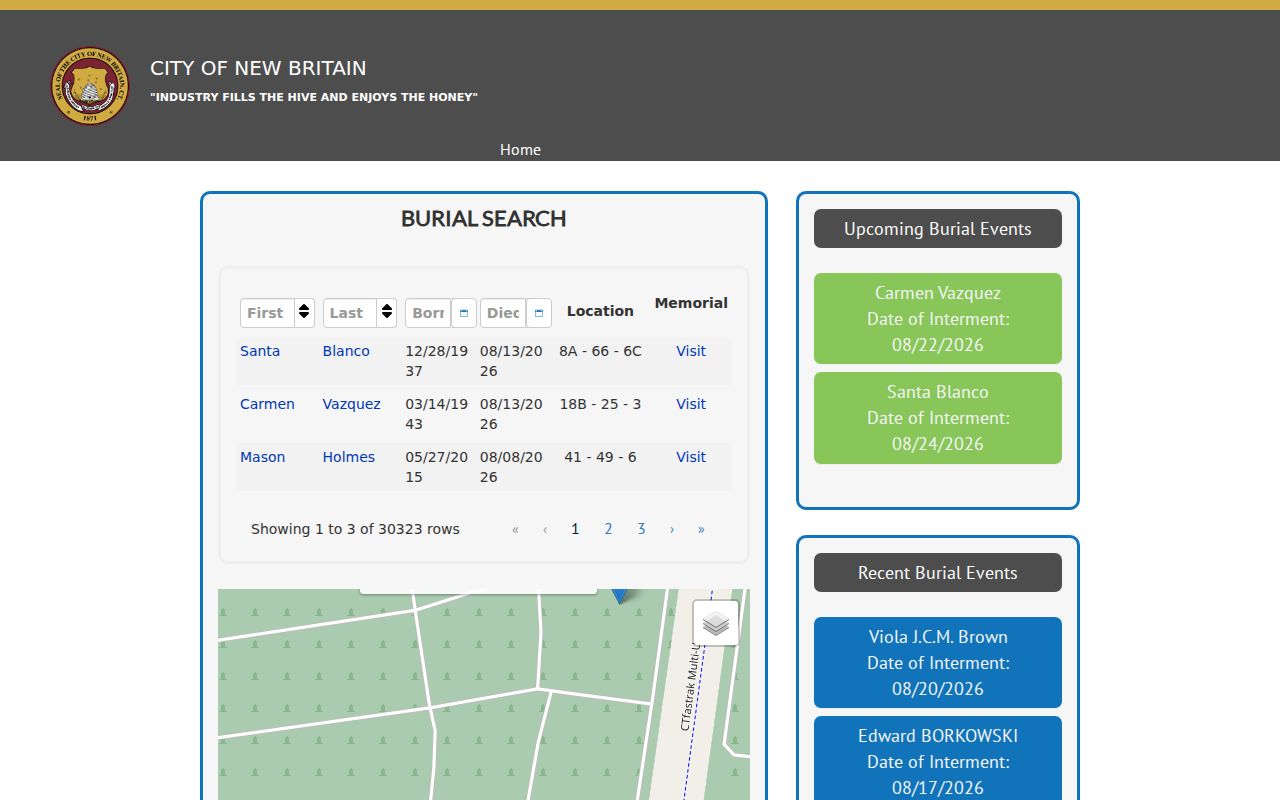Open Holmes last name link
Image resolution: width=1280 pixels, height=800 pixels.
348,457
